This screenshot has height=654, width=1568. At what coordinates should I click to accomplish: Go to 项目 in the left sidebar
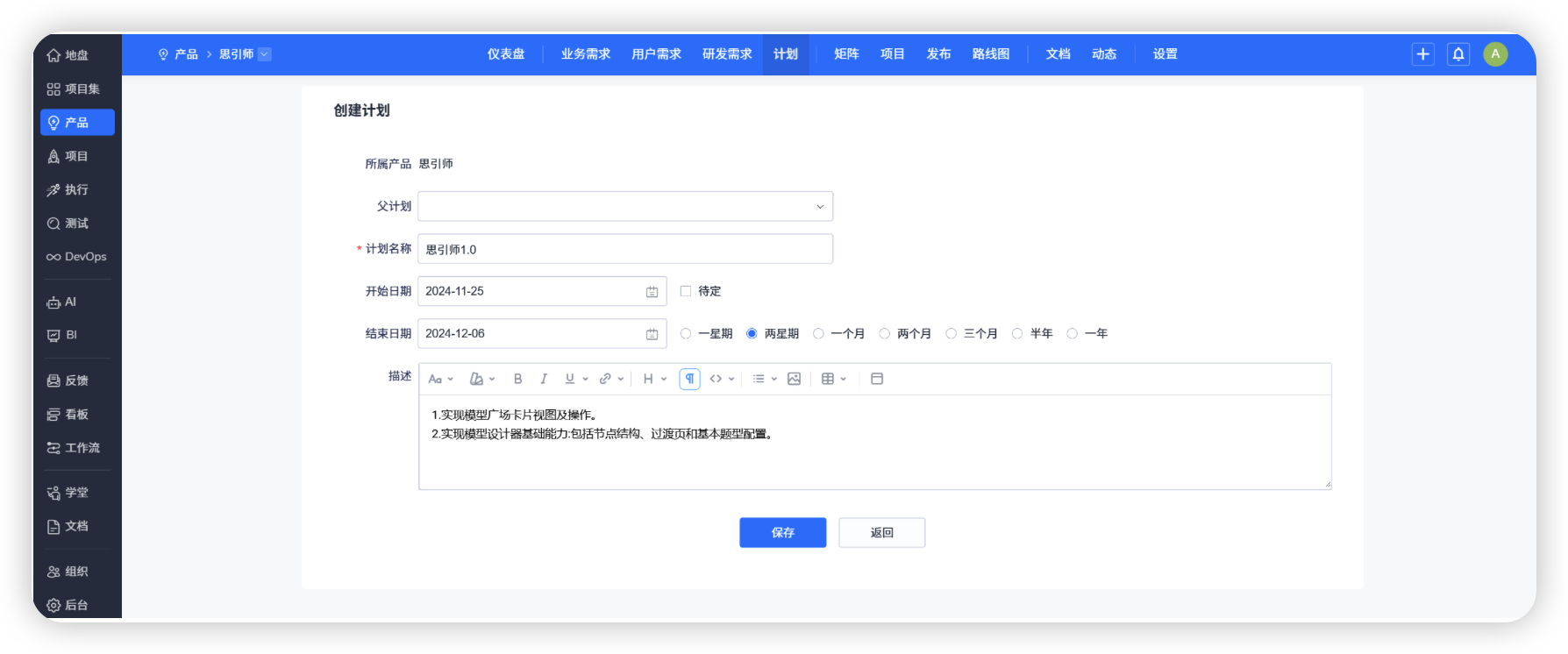tap(68, 156)
